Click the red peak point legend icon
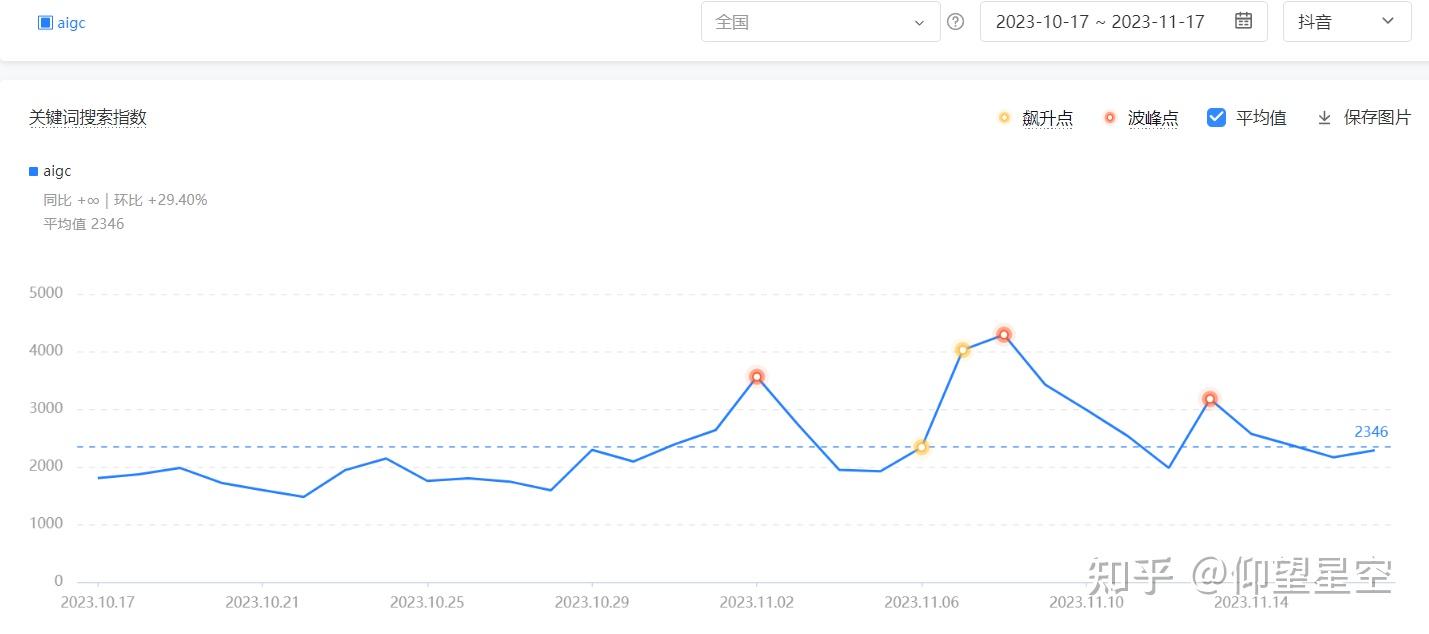 1109,118
